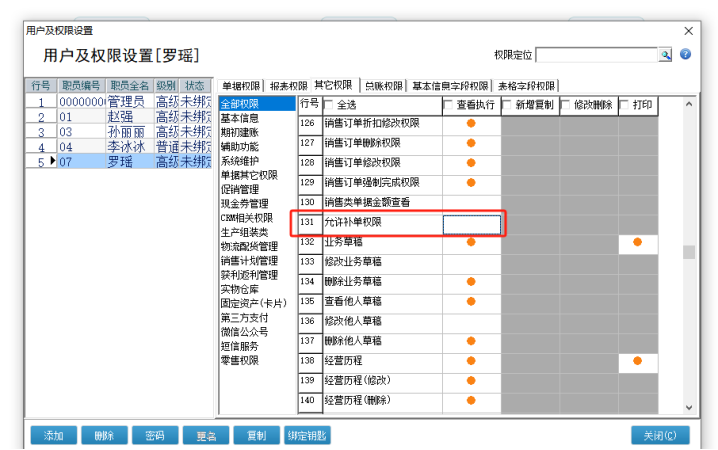Select 辅助功能 category

239,146
